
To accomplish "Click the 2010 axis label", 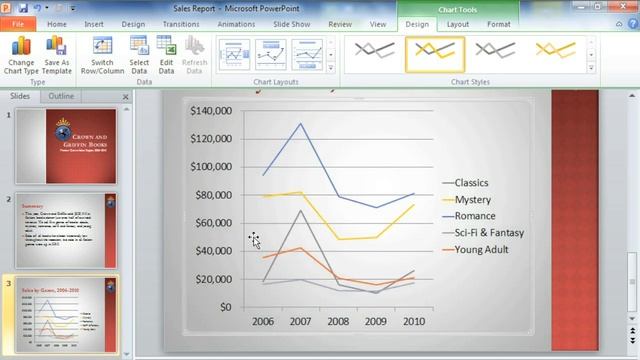I will (414, 321).
